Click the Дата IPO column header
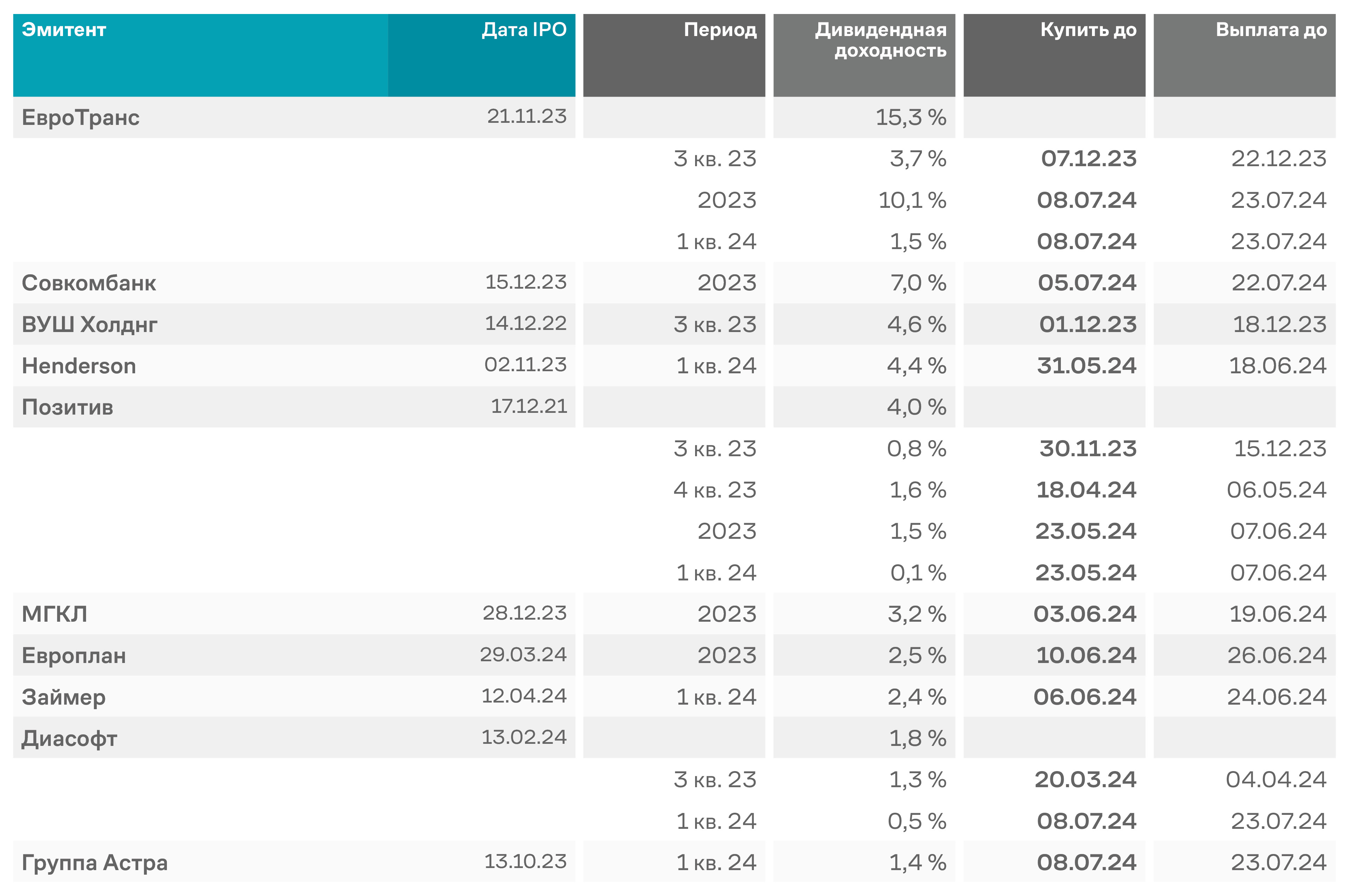 [524, 30]
